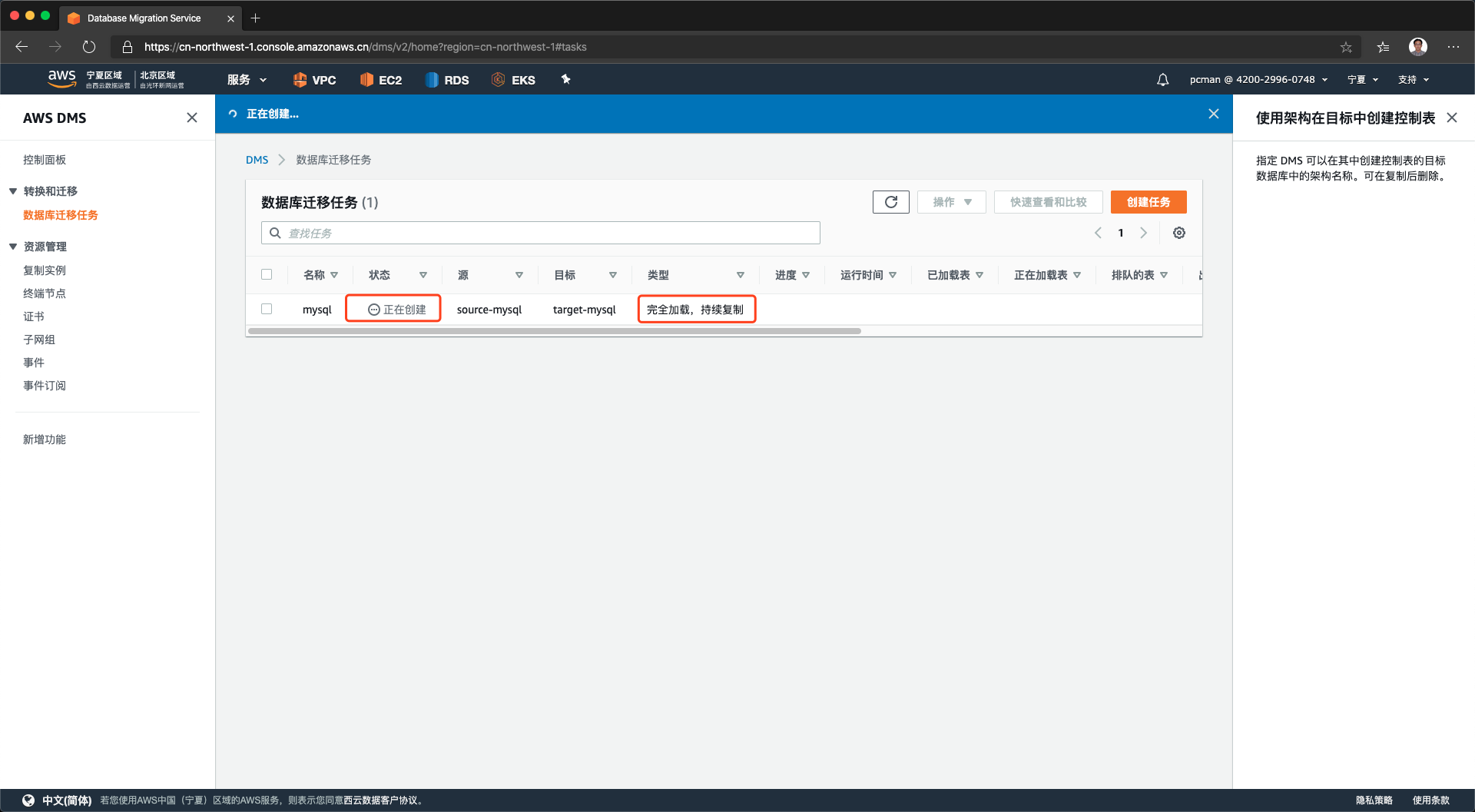Collapse the 转换和迁移 sidebar section
Image resolution: width=1475 pixels, height=812 pixels.
[13, 191]
